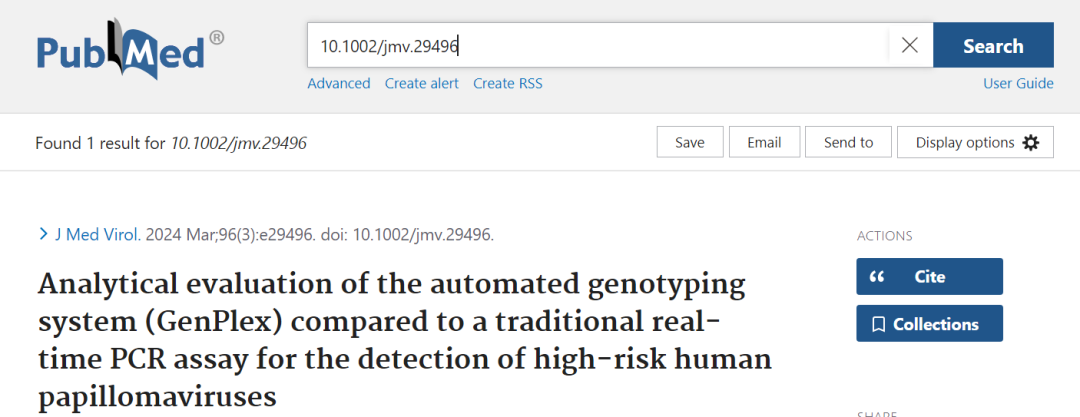This screenshot has height=417, width=1080.
Task: Open the User Guide link
Action: pos(1018,83)
